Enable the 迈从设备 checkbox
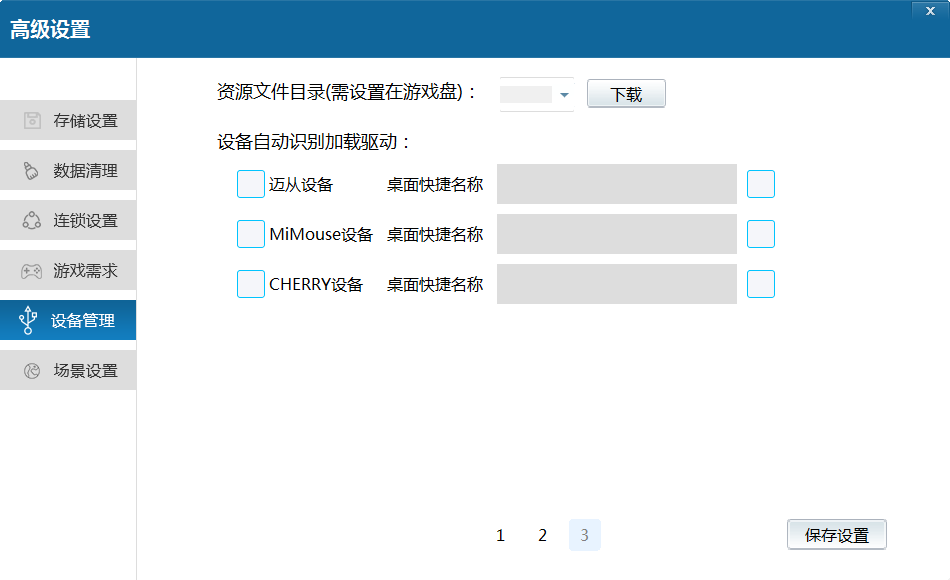 tap(250, 184)
